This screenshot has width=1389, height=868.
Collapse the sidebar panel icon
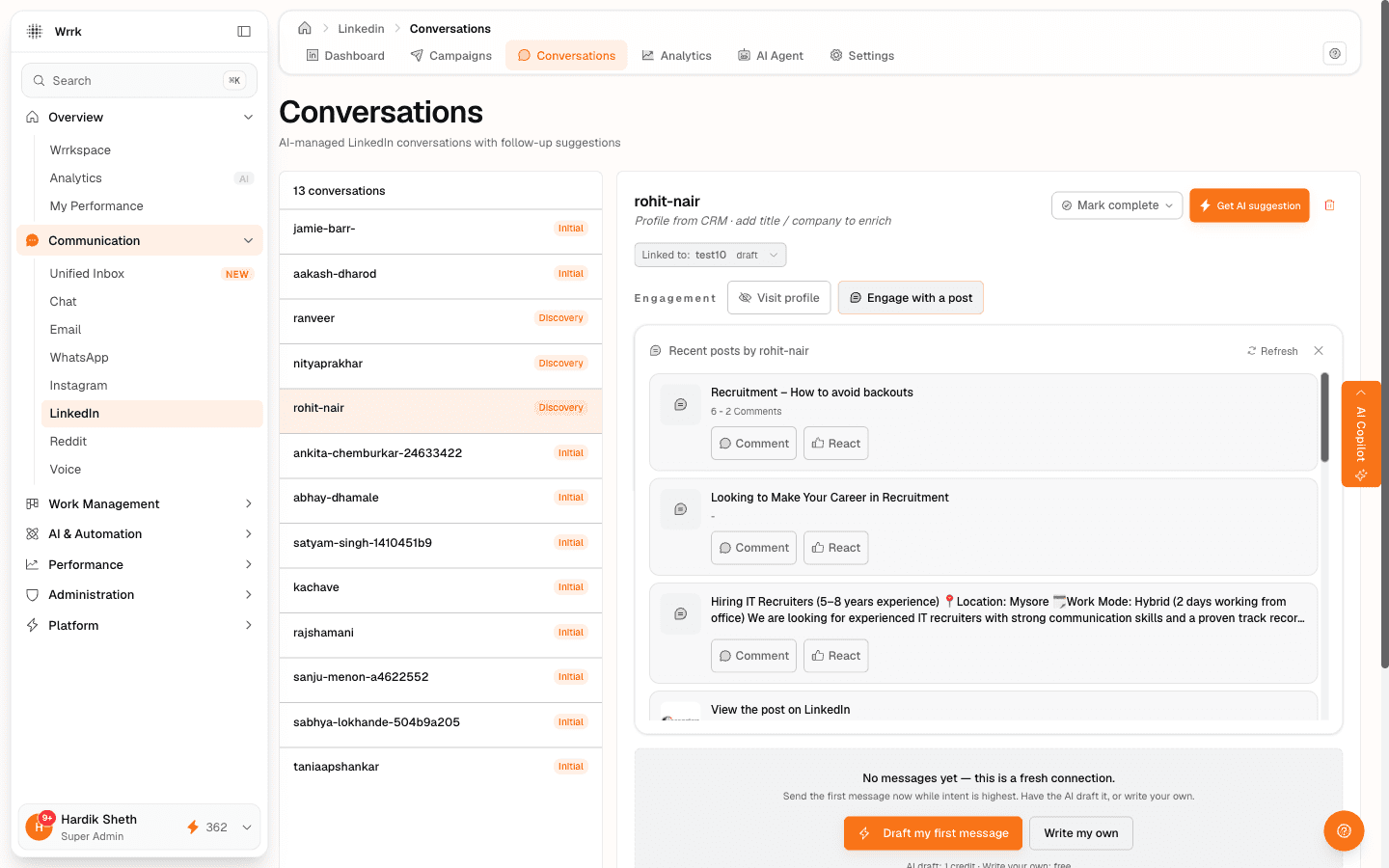coord(244,32)
